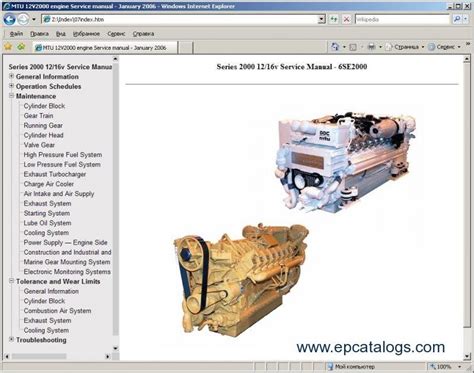The width and height of the screenshot is (474, 373).
Task: Click the browser Back arrow button
Action: (x=10, y=19)
